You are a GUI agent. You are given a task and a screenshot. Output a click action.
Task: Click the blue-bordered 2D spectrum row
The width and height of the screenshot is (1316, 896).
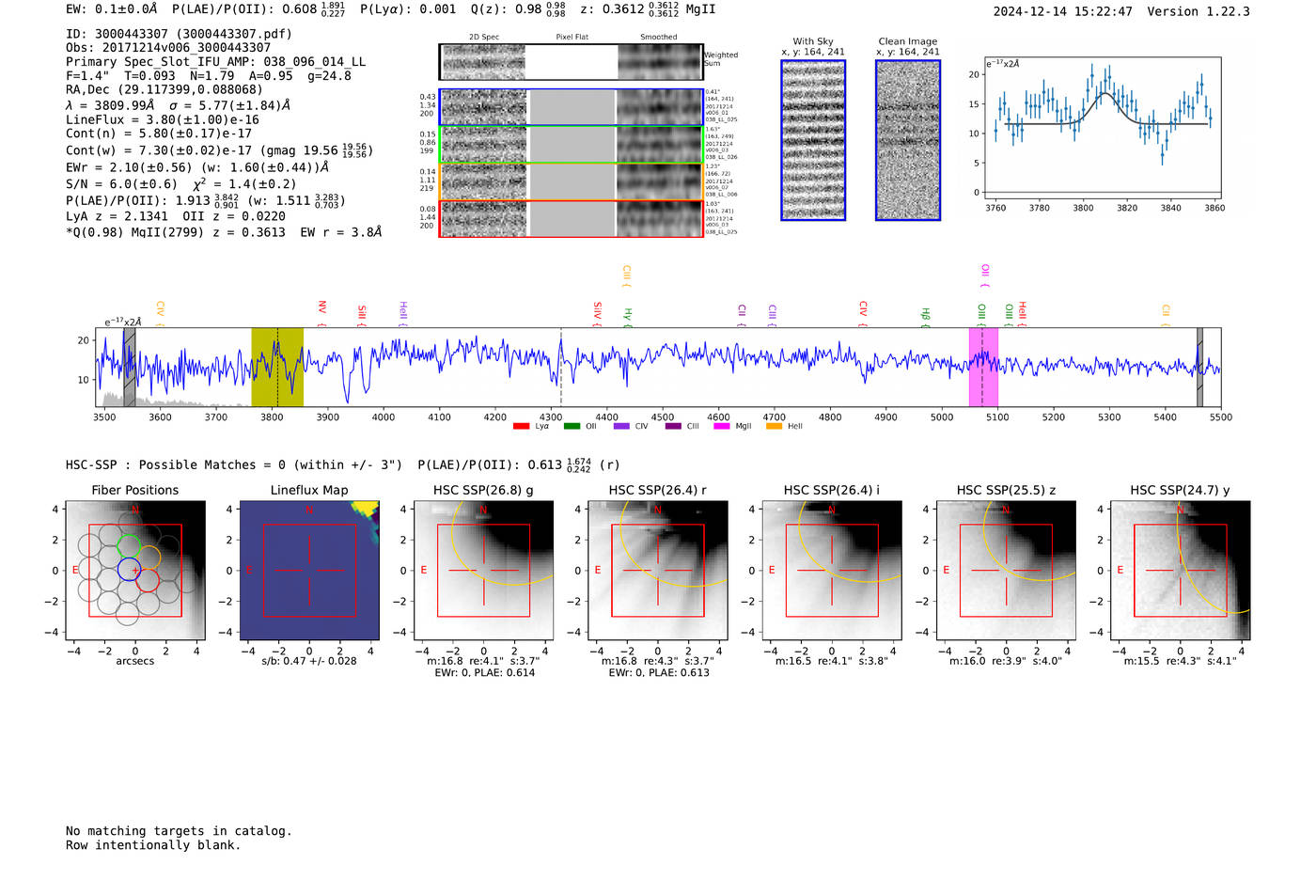(572, 107)
